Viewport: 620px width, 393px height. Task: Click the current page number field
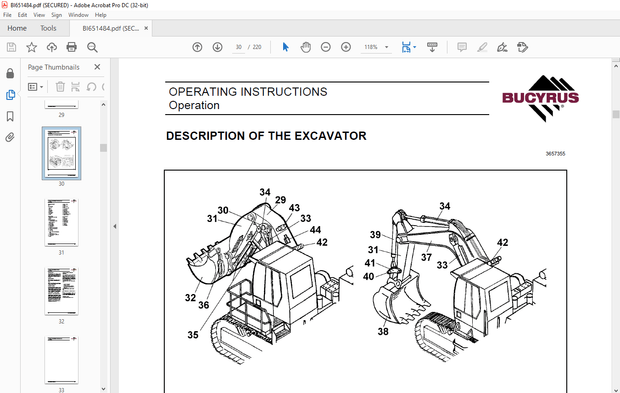pos(238,47)
